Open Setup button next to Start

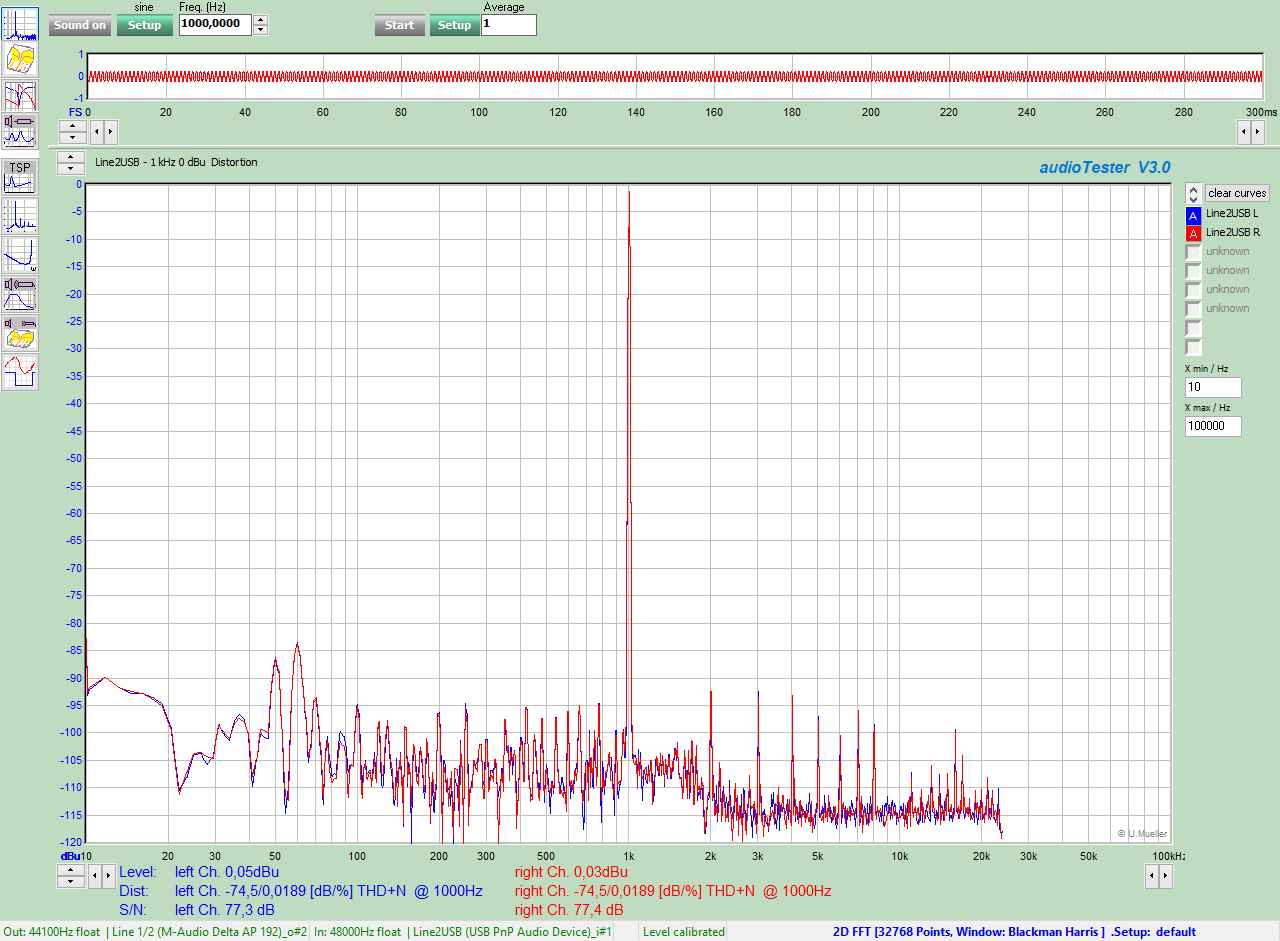454,25
